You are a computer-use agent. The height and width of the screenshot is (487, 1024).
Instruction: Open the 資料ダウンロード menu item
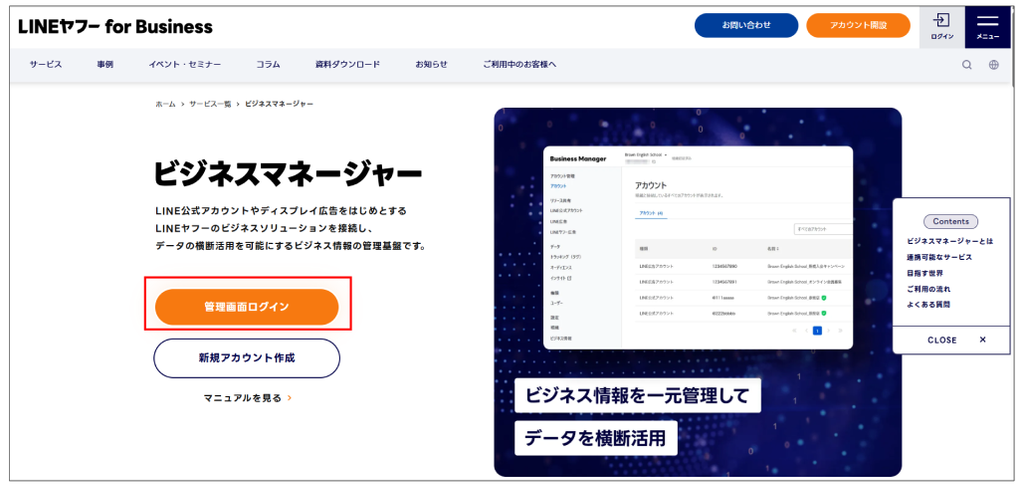347,65
